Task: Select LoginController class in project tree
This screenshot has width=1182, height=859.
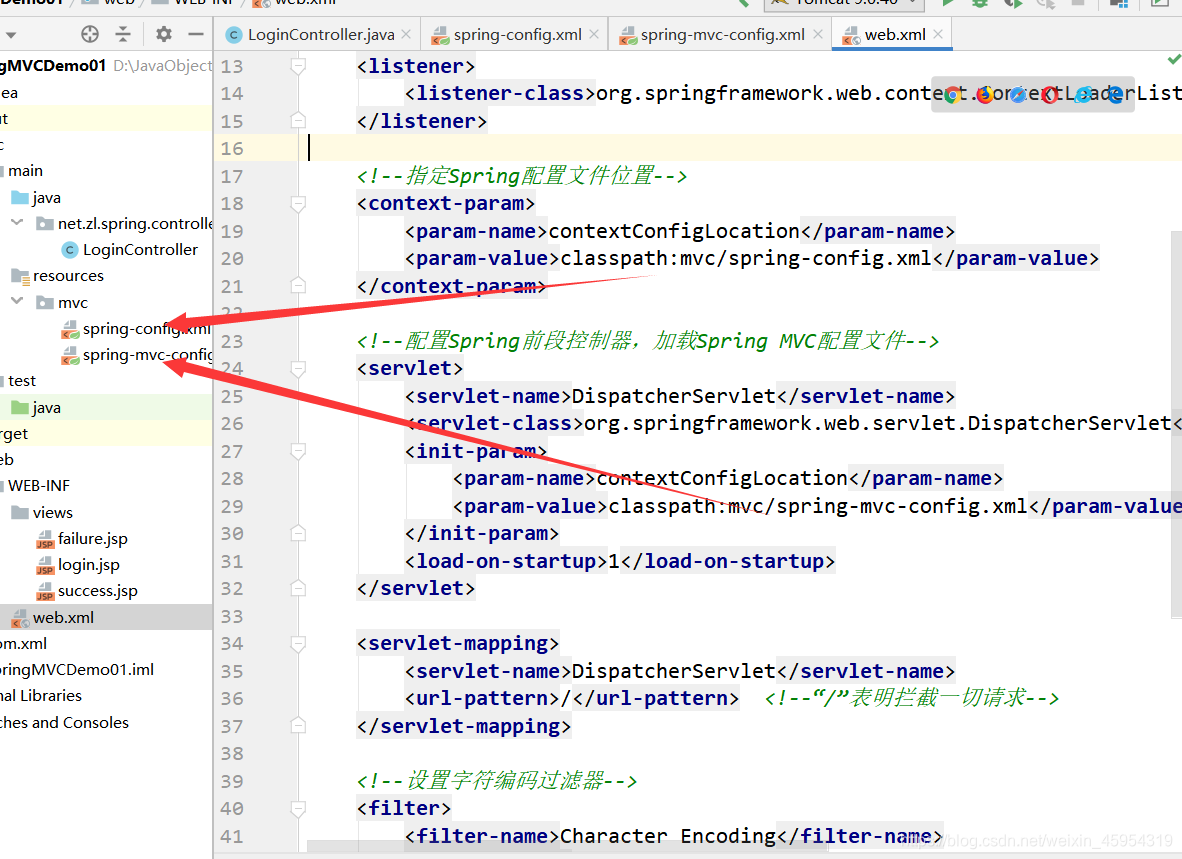Action: coord(139,249)
